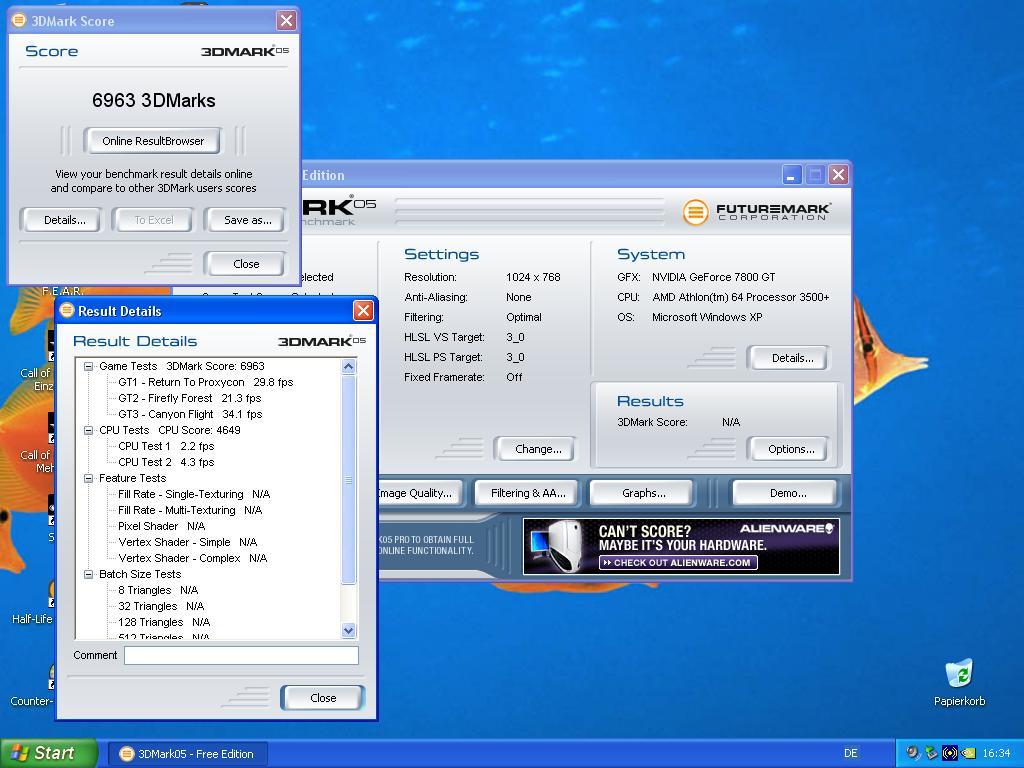1024x768 pixels.
Task: Click the Half-Life desktop shortcut
Action: (33, 604)
